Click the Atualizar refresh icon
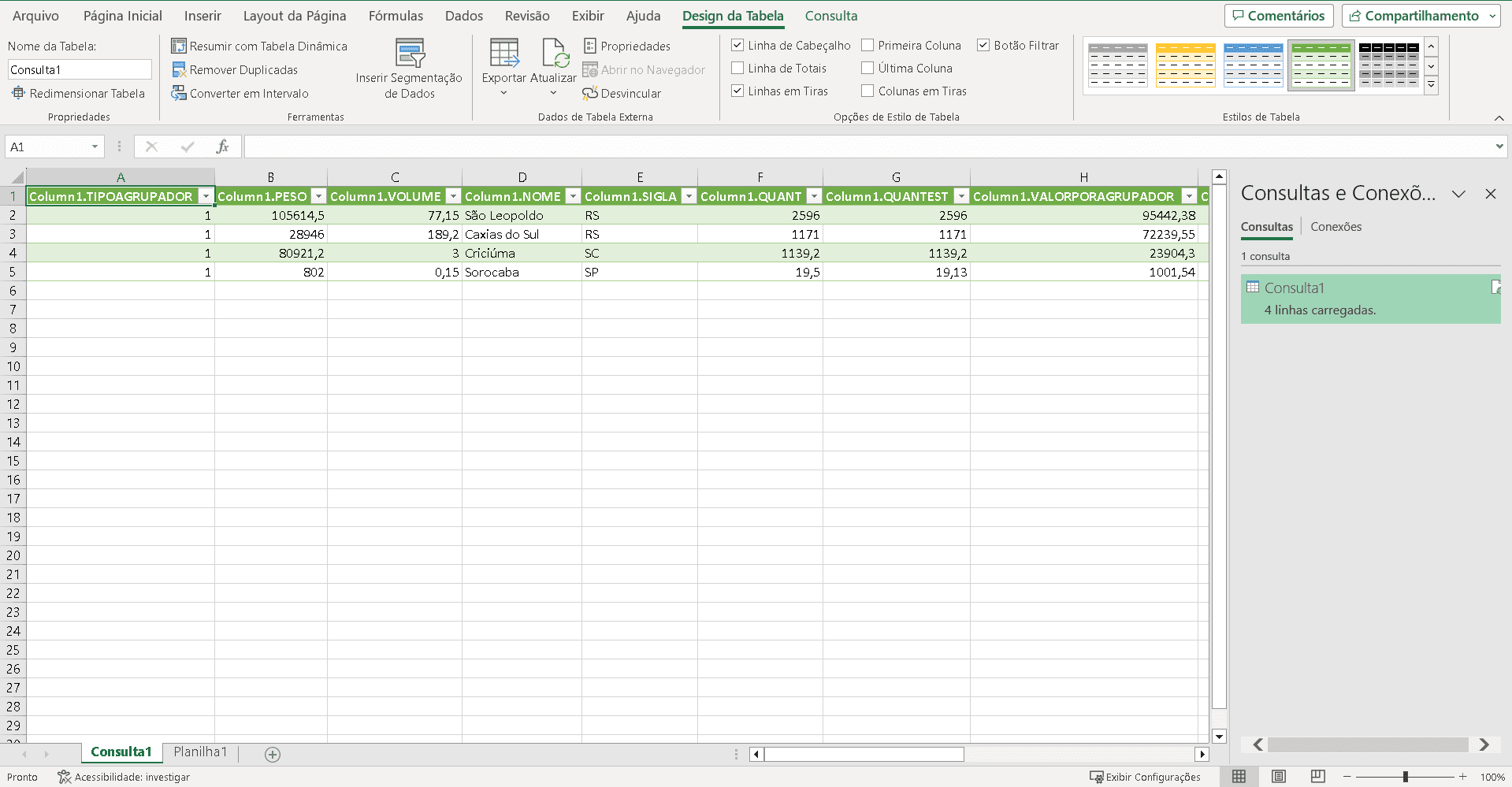 pyautogui.click(x=555, y=54)
